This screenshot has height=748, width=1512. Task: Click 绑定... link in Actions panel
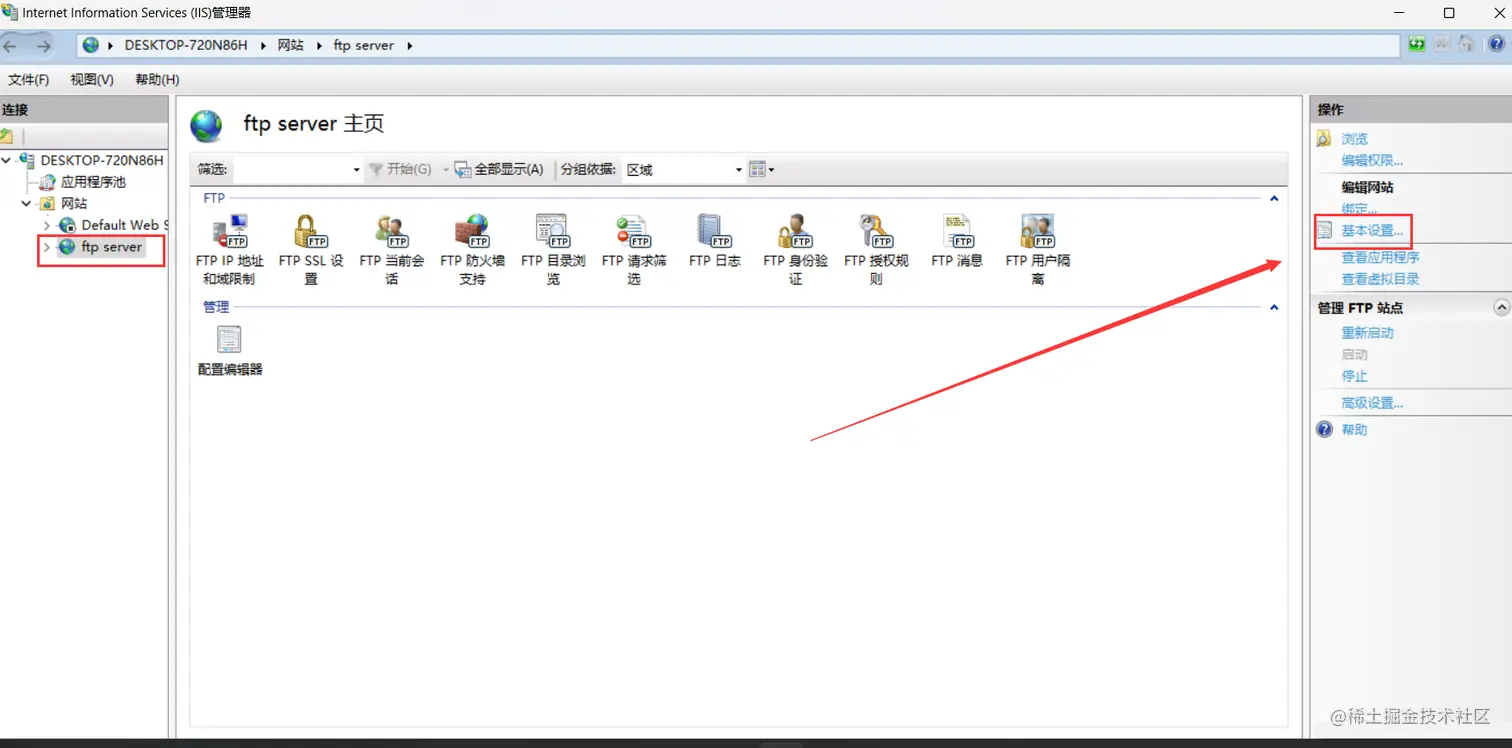1359,208
